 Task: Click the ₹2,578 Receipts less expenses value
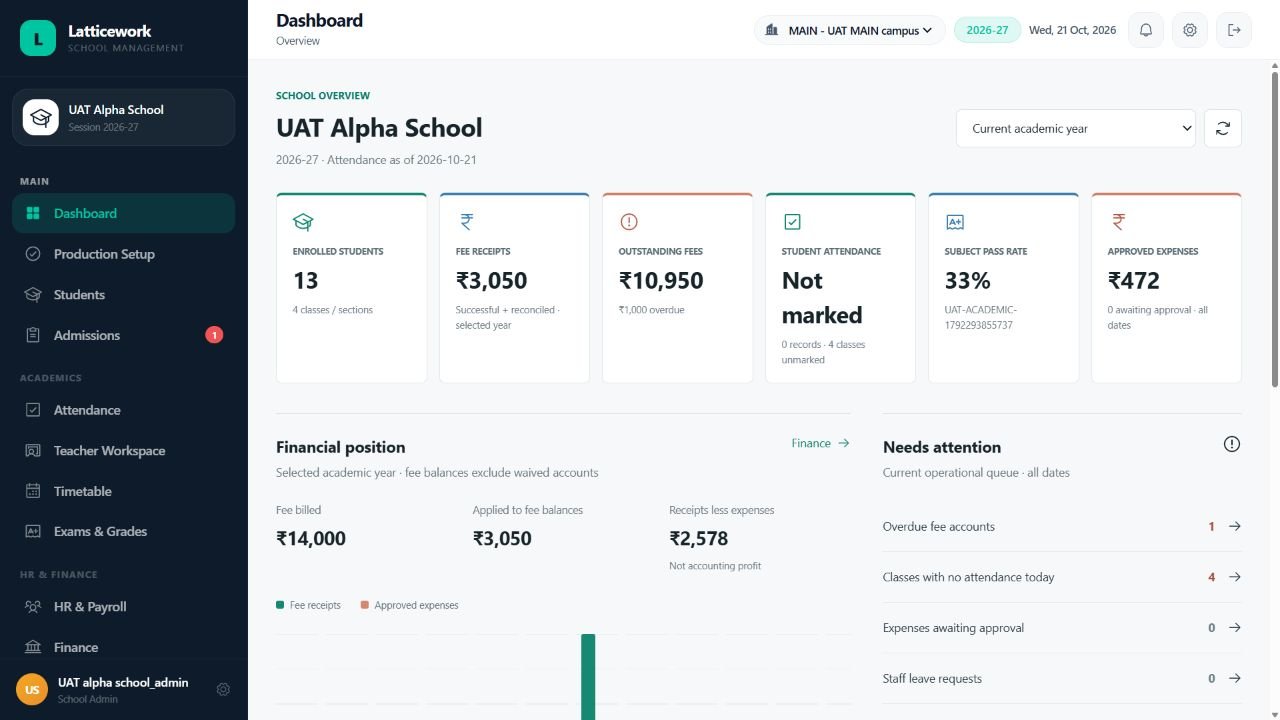[x=699, y=538]
